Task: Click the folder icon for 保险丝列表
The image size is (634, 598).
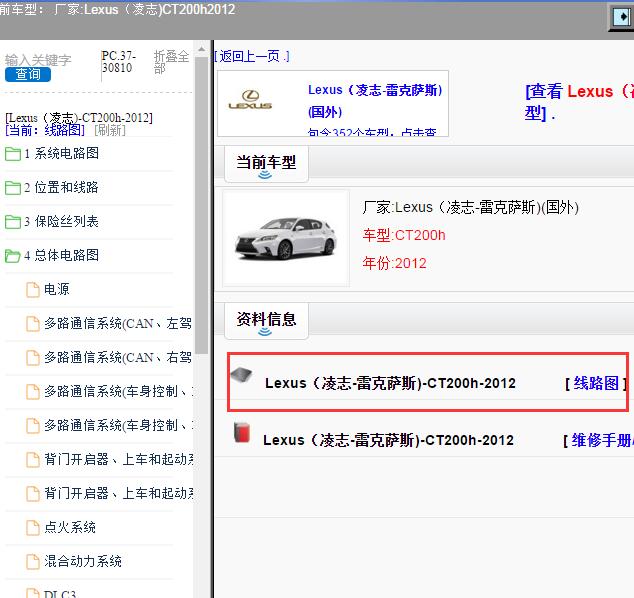Action: tap(13, 222)
